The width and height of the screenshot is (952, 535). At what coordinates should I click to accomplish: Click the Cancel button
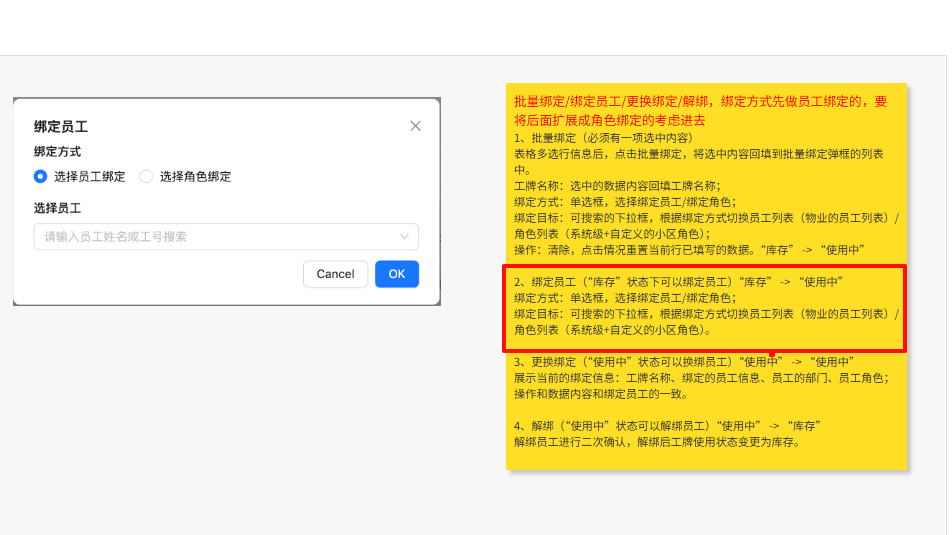pyautogui.click(x=335, y=274)
